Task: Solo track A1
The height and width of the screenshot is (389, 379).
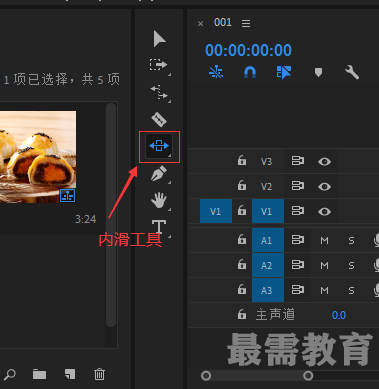Action: coord(351,240)
